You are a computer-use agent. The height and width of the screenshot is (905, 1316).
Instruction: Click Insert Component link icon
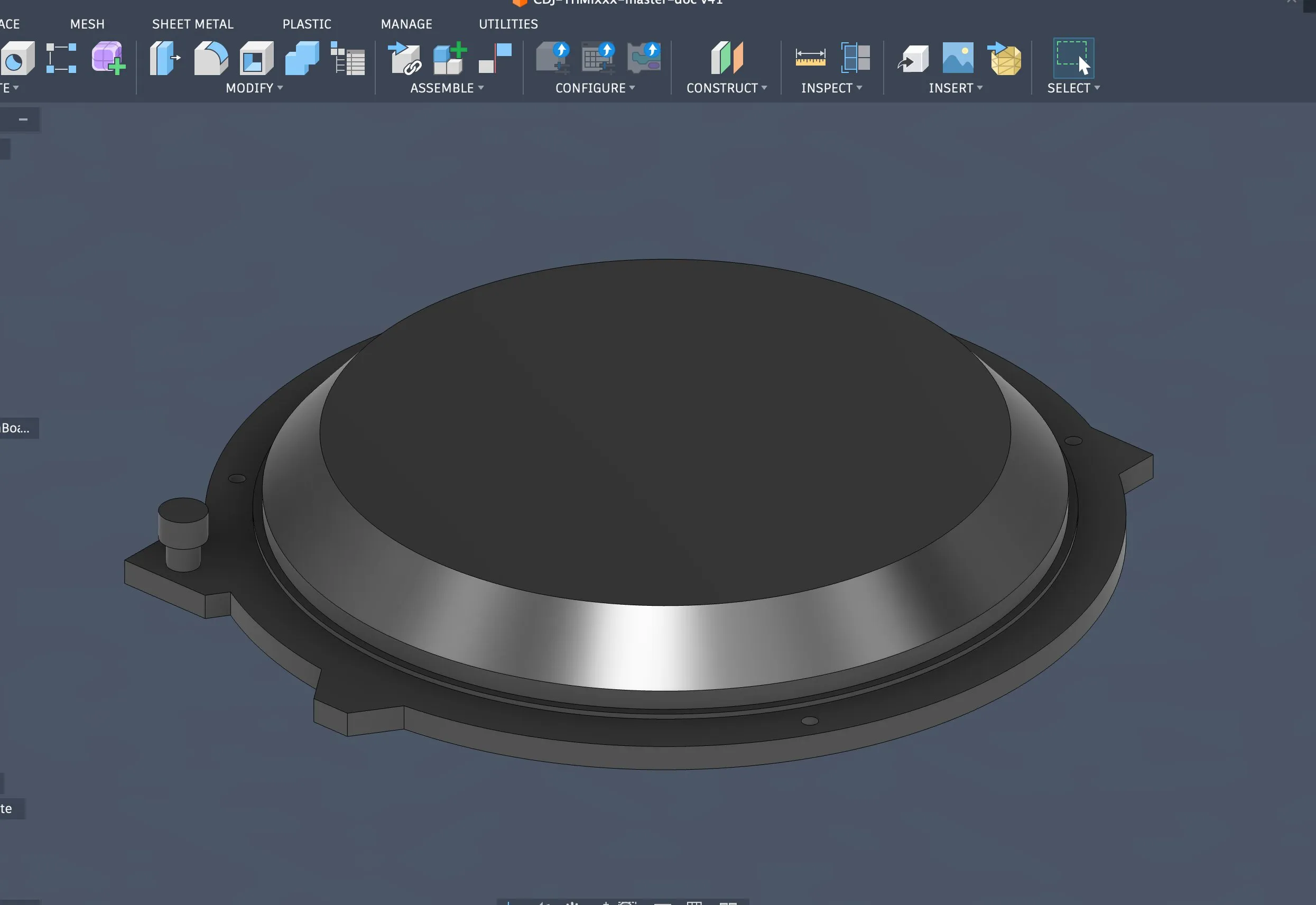pos(405,58)
